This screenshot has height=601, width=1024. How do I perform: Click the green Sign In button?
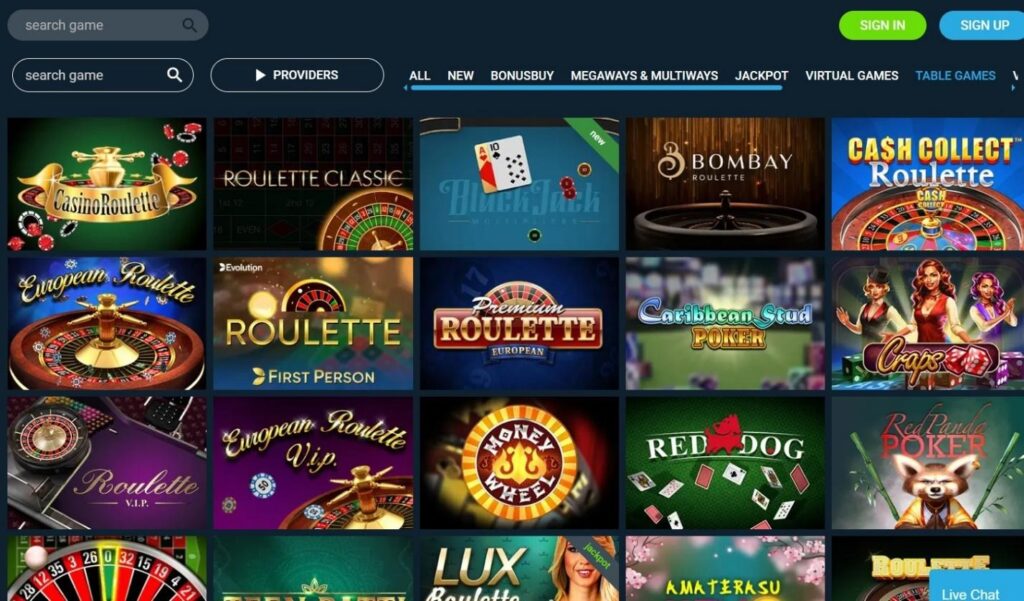[x=882, y=25]
